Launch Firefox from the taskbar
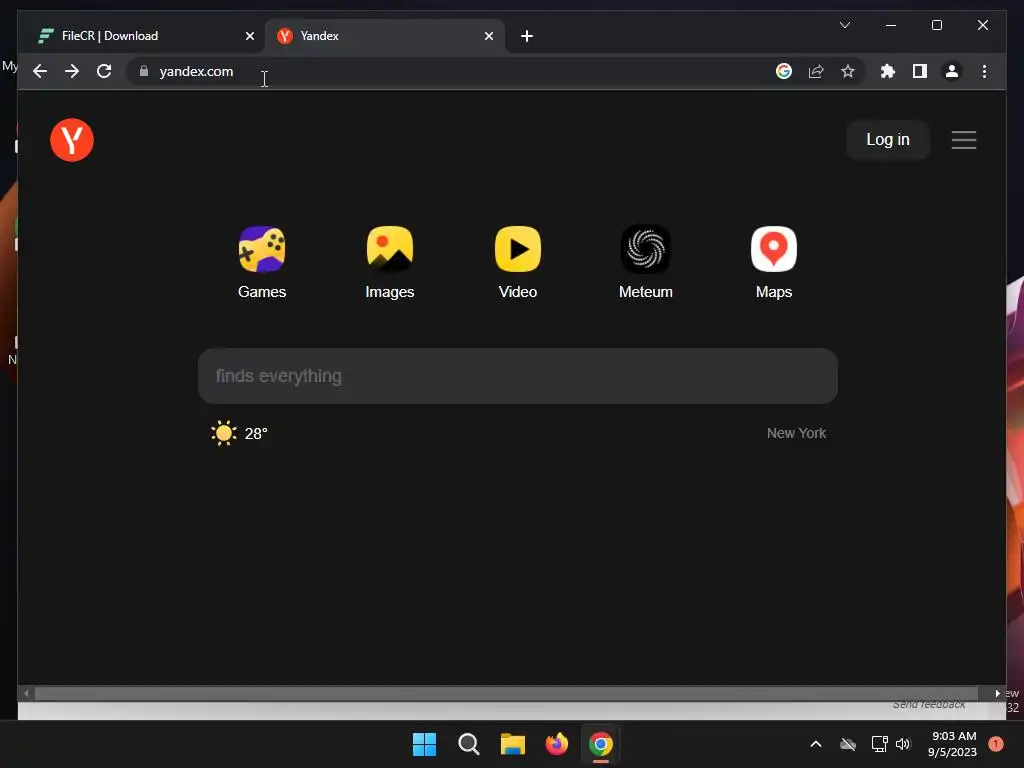The height and width of the screenshot is (768, 1024). coord(556,744)
